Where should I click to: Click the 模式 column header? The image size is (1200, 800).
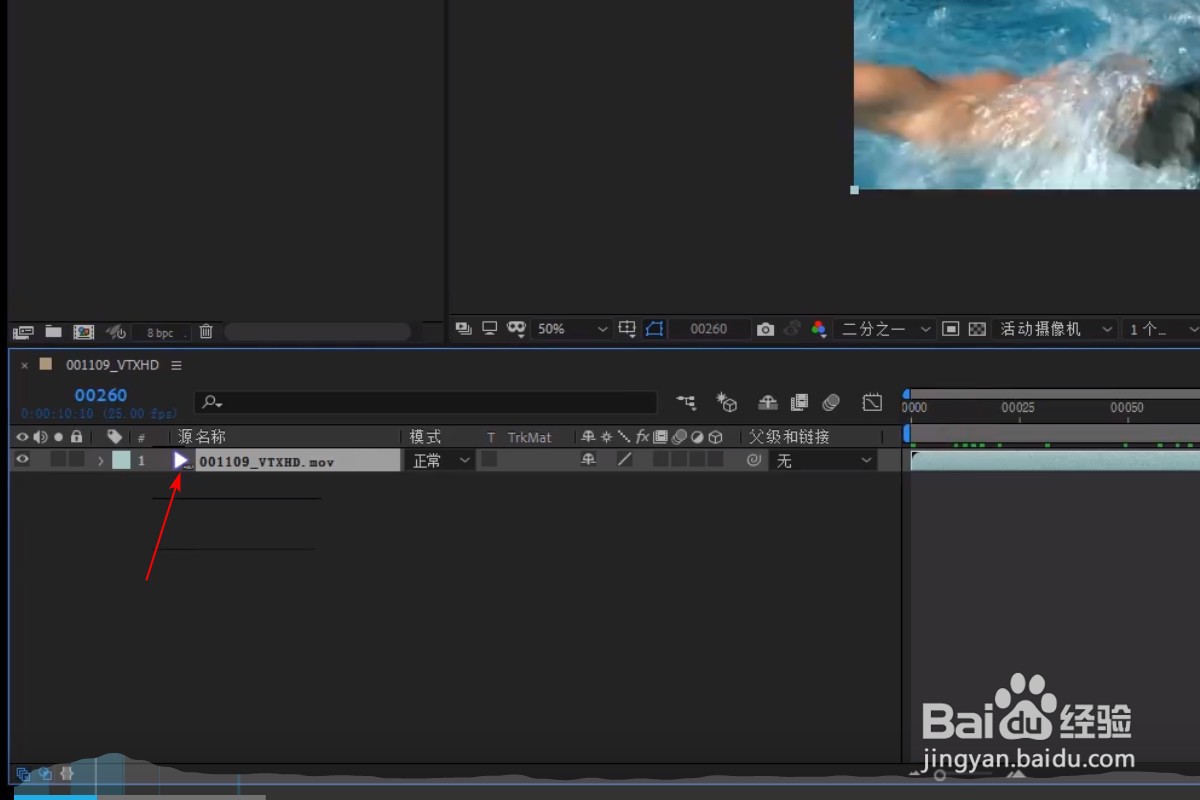click(x=425, y=437)
